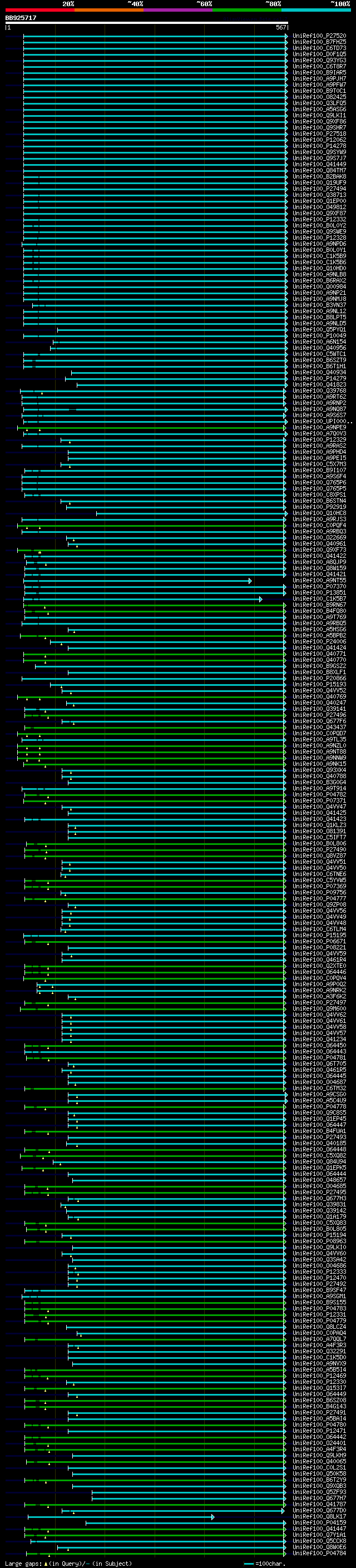The height and width of the screenshot is (1568, 356).
Task: Select the UniRef100_Q93XK4 label
Action: 319,770
